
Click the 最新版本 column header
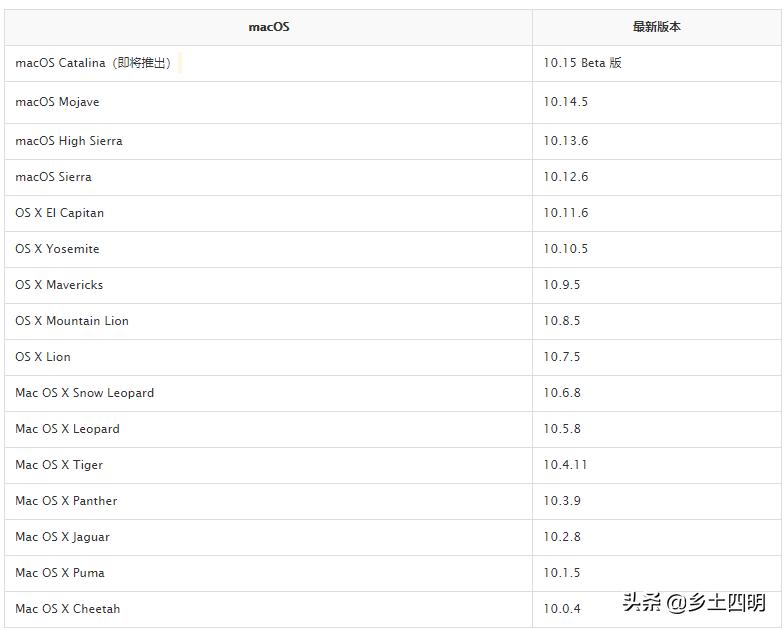pos(656,27)
